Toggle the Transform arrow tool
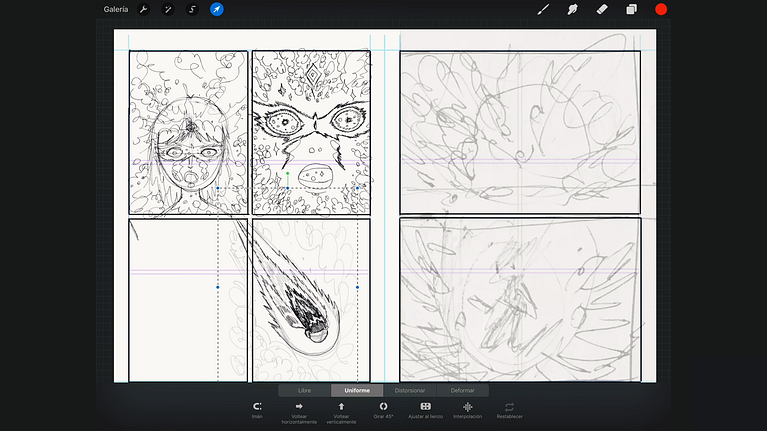 pos(217,10)
